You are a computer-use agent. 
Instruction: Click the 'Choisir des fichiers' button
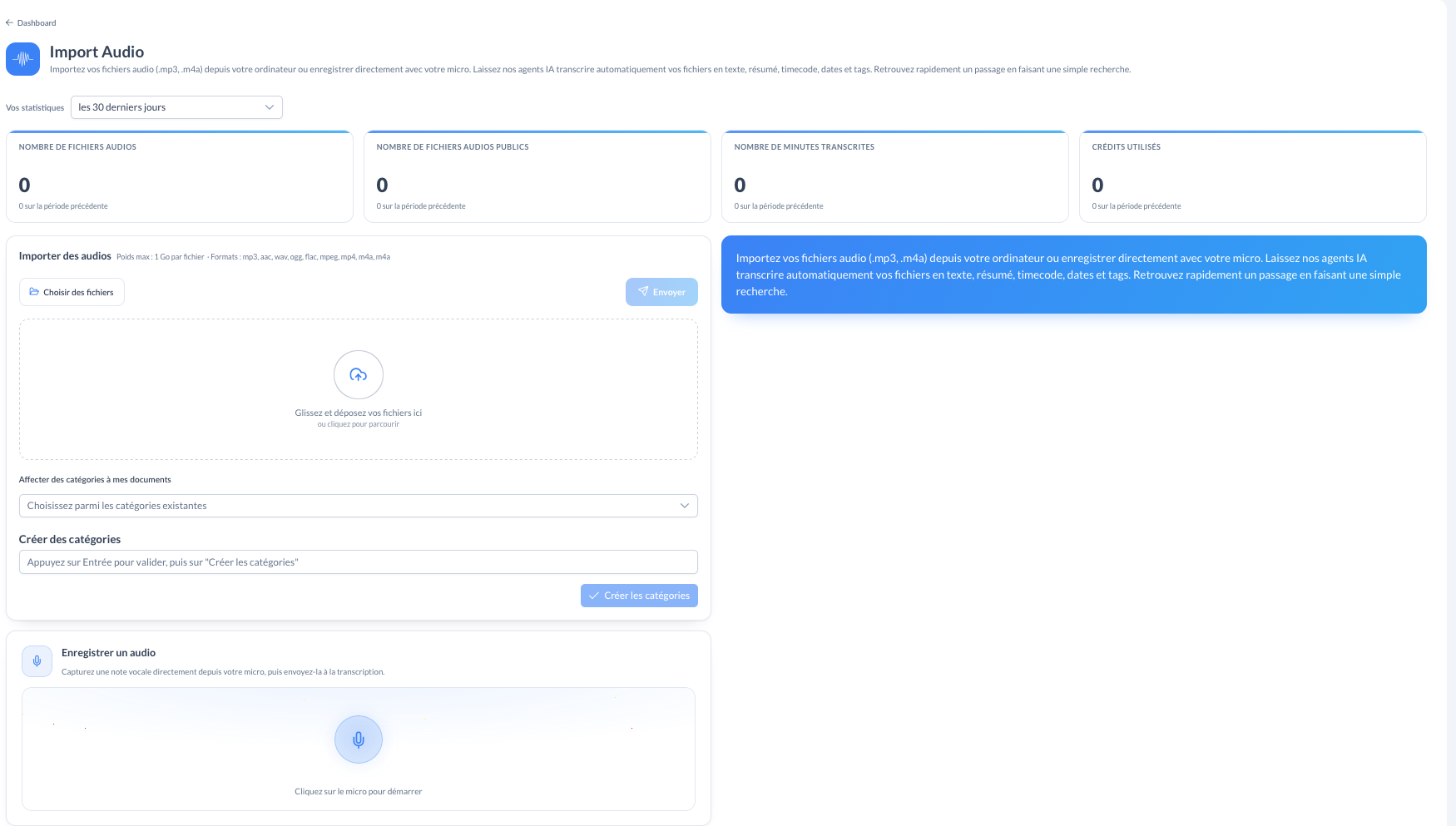coord(72,292)
